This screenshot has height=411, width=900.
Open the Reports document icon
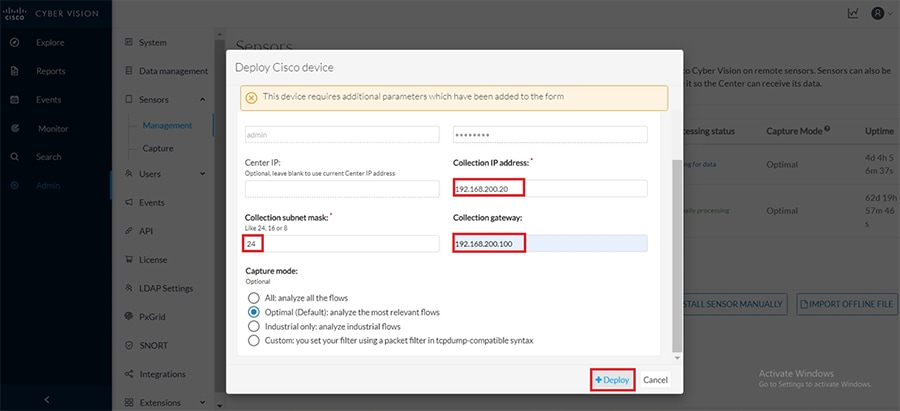[15, 71]
